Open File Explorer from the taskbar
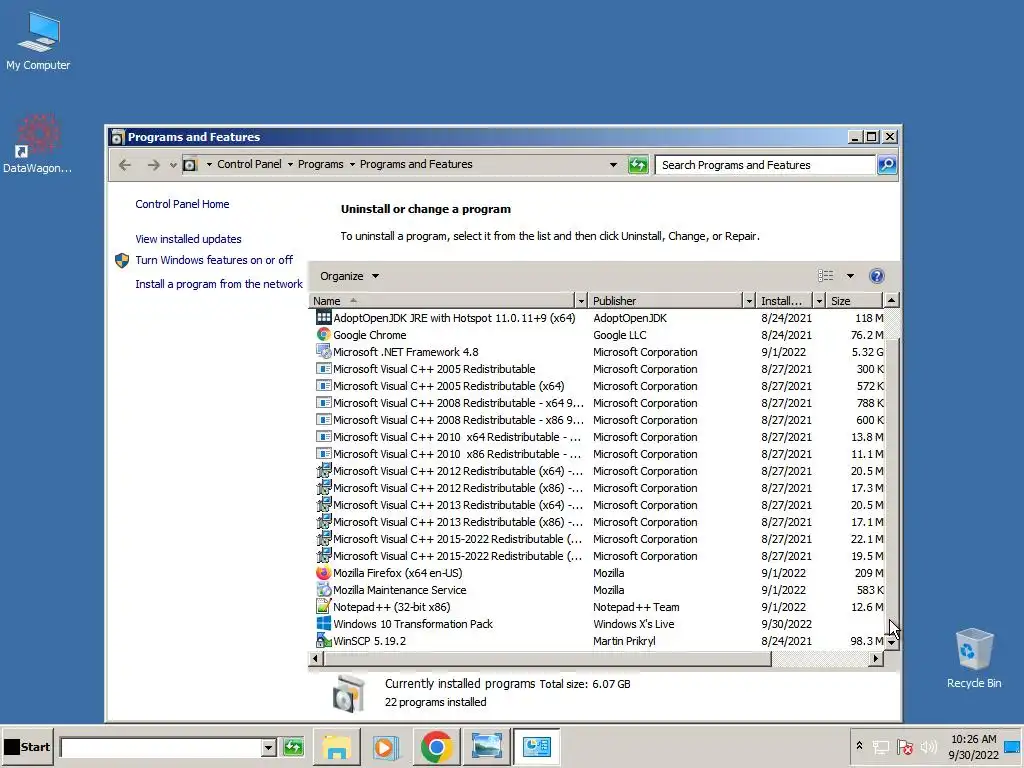 pos(336,746)
